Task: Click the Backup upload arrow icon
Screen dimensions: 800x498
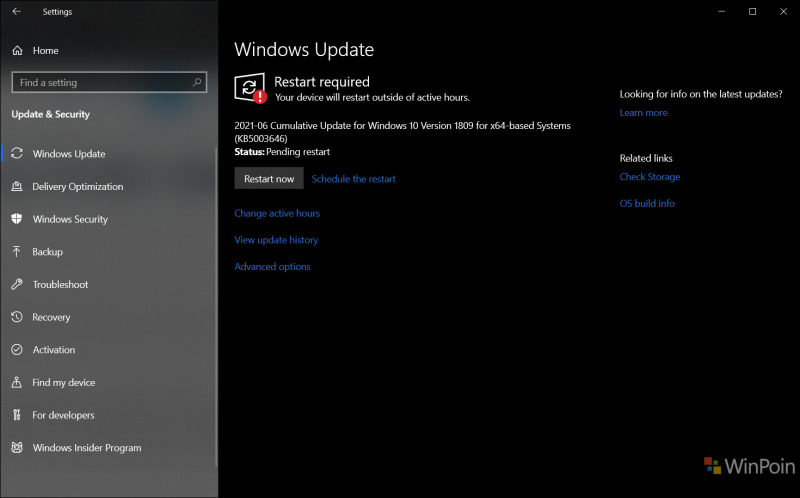Action: (x=17, y=252)
